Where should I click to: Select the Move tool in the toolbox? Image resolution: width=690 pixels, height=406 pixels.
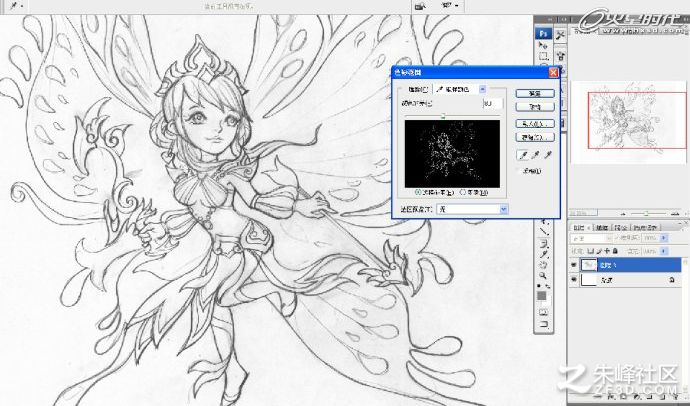pos(543,45)
